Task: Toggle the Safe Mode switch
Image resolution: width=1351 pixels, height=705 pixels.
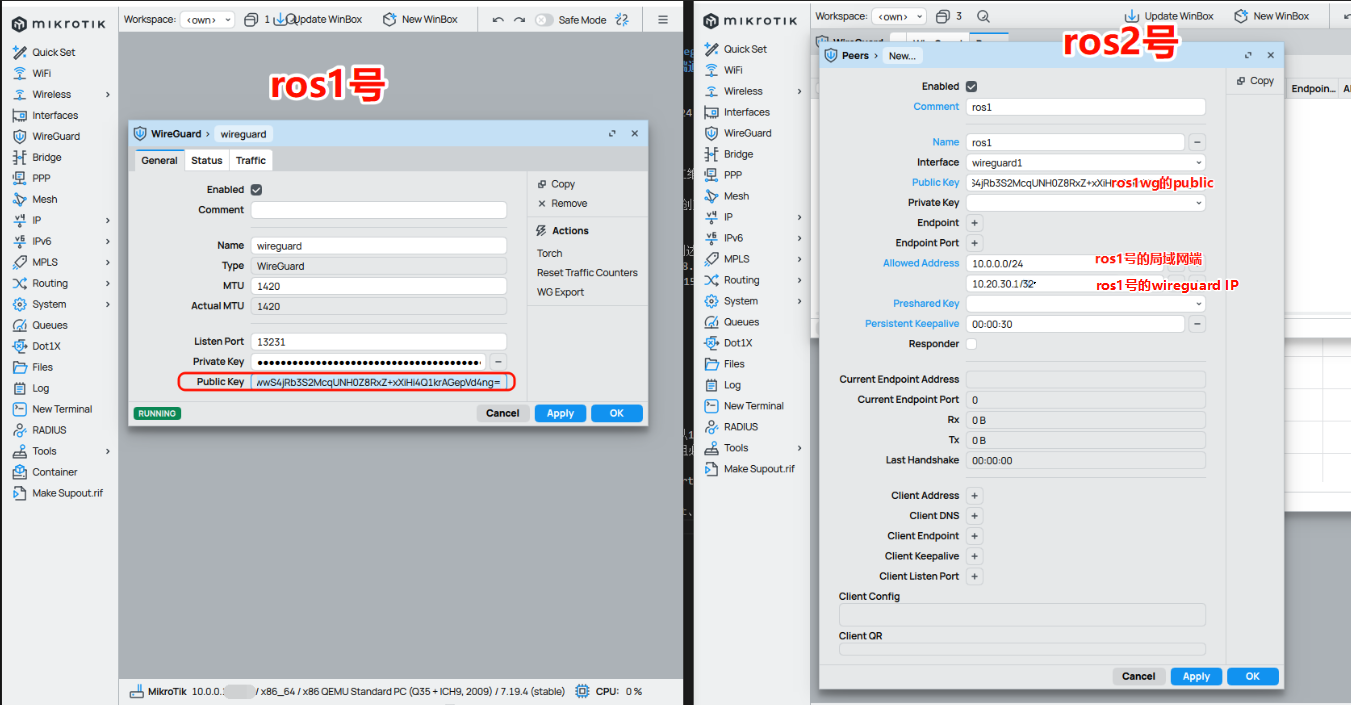Action: point(543,19)
